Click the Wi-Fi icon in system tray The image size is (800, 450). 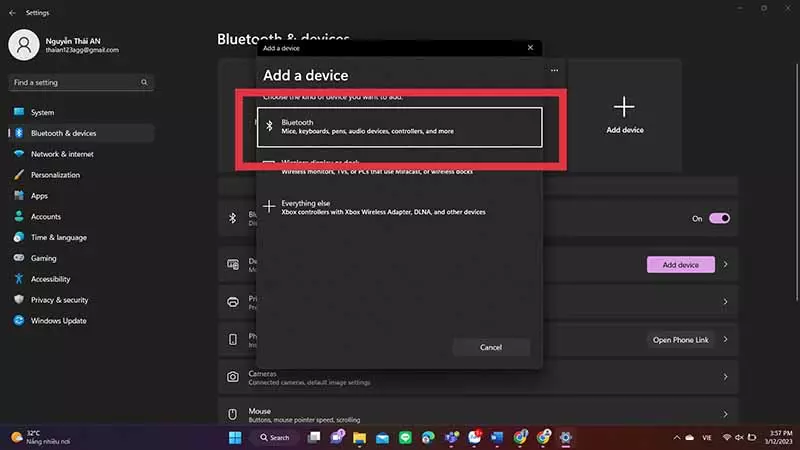coord(727,438)
